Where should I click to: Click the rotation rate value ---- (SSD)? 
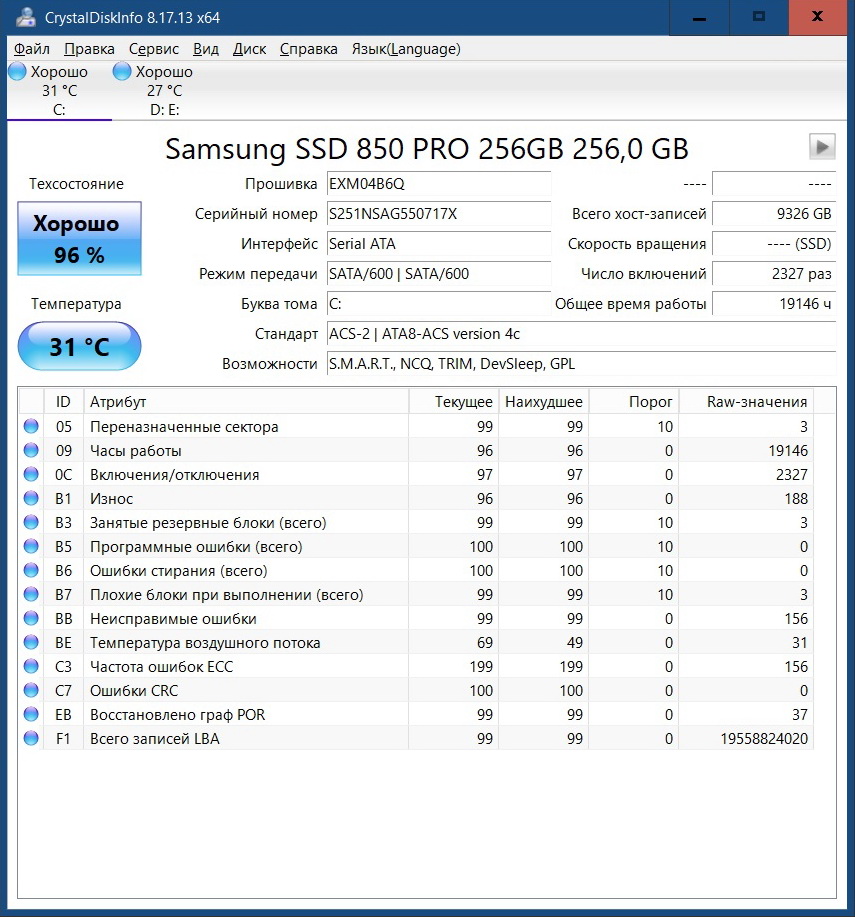pos(774,244)
